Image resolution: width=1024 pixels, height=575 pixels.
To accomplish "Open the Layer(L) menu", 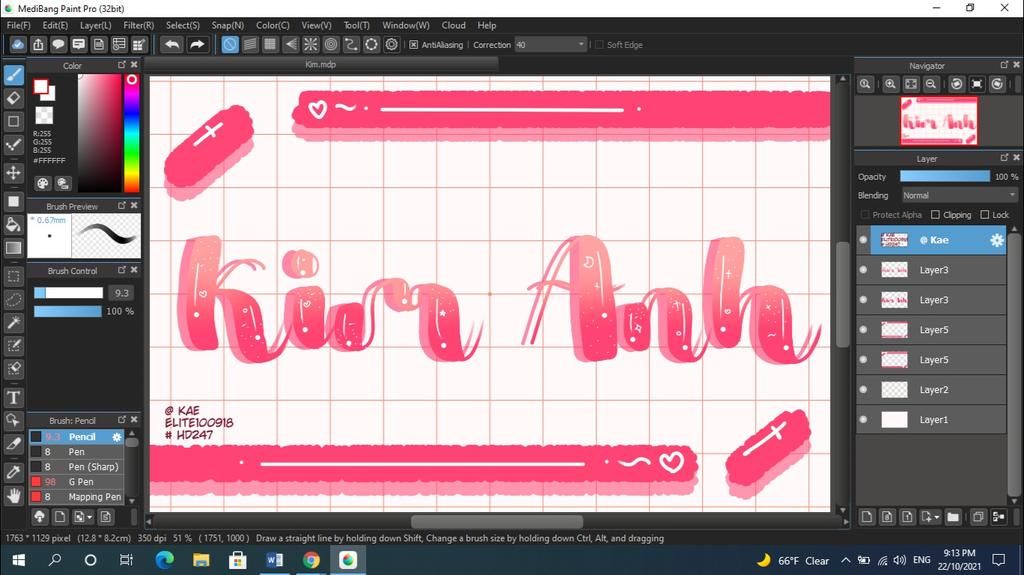I will [x=95, y=25].
